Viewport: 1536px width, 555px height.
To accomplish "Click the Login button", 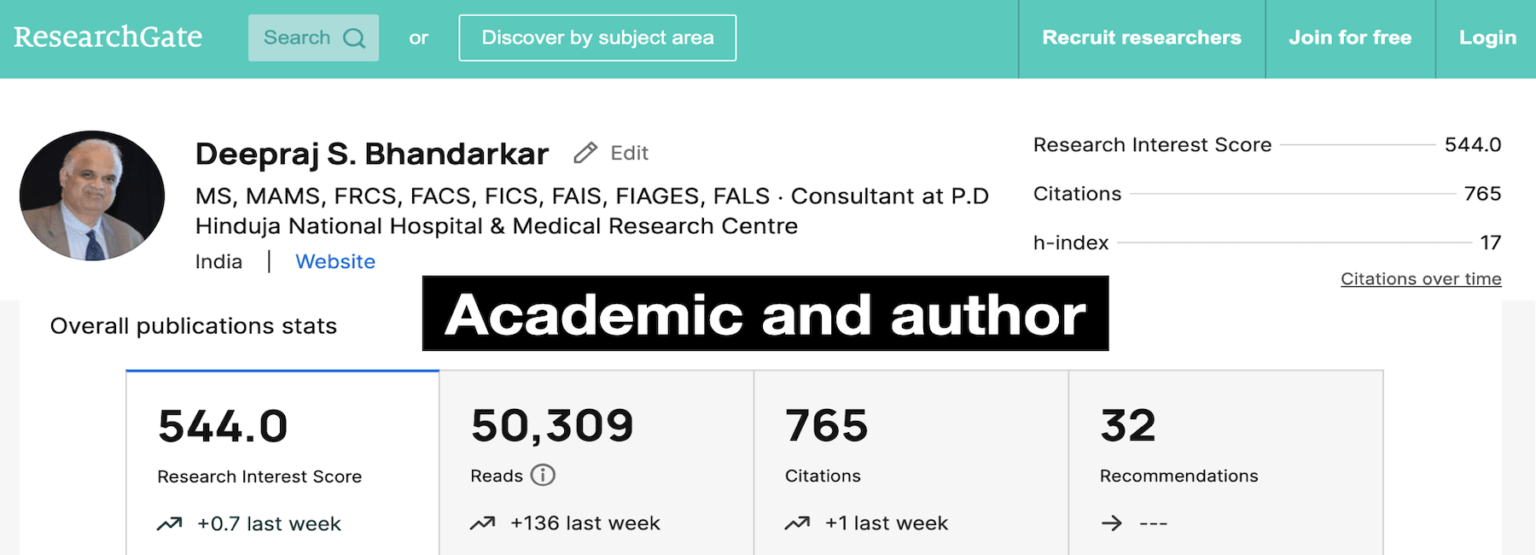I will [x=1487, y=38].
